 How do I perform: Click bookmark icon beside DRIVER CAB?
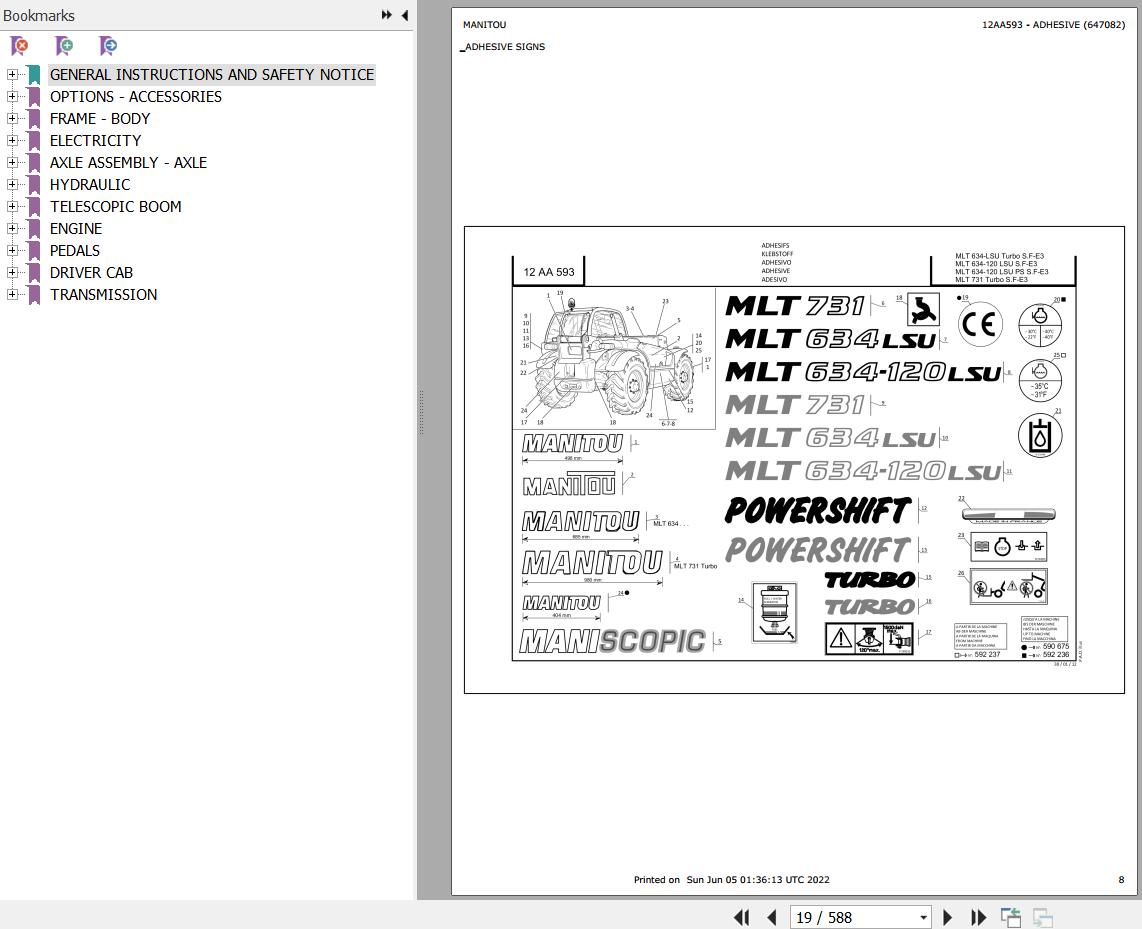tap(34, 273)
